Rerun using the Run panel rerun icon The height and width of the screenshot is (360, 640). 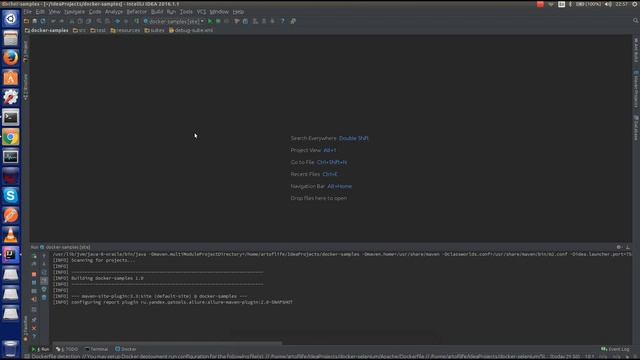point(34,256)
